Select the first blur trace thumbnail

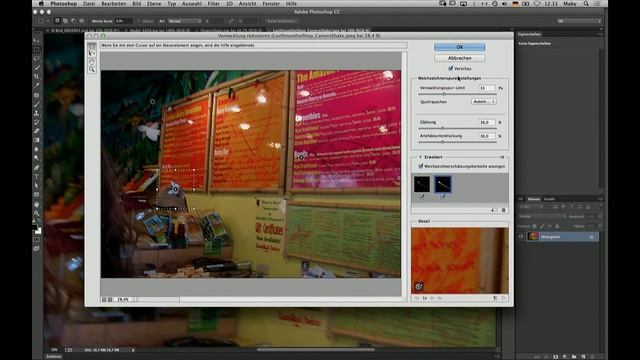point(422,184)
